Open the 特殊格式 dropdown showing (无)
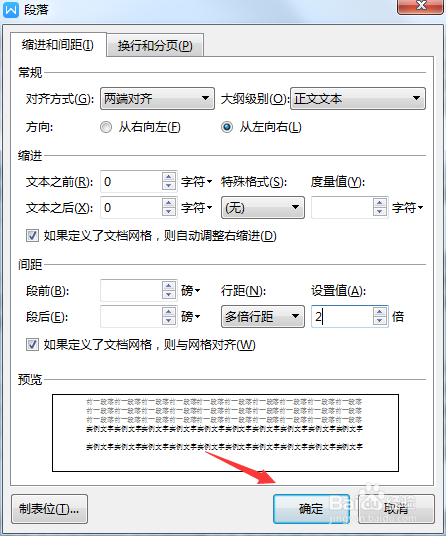The height and width of the screenshot is (536, 446). coord(262,207)
